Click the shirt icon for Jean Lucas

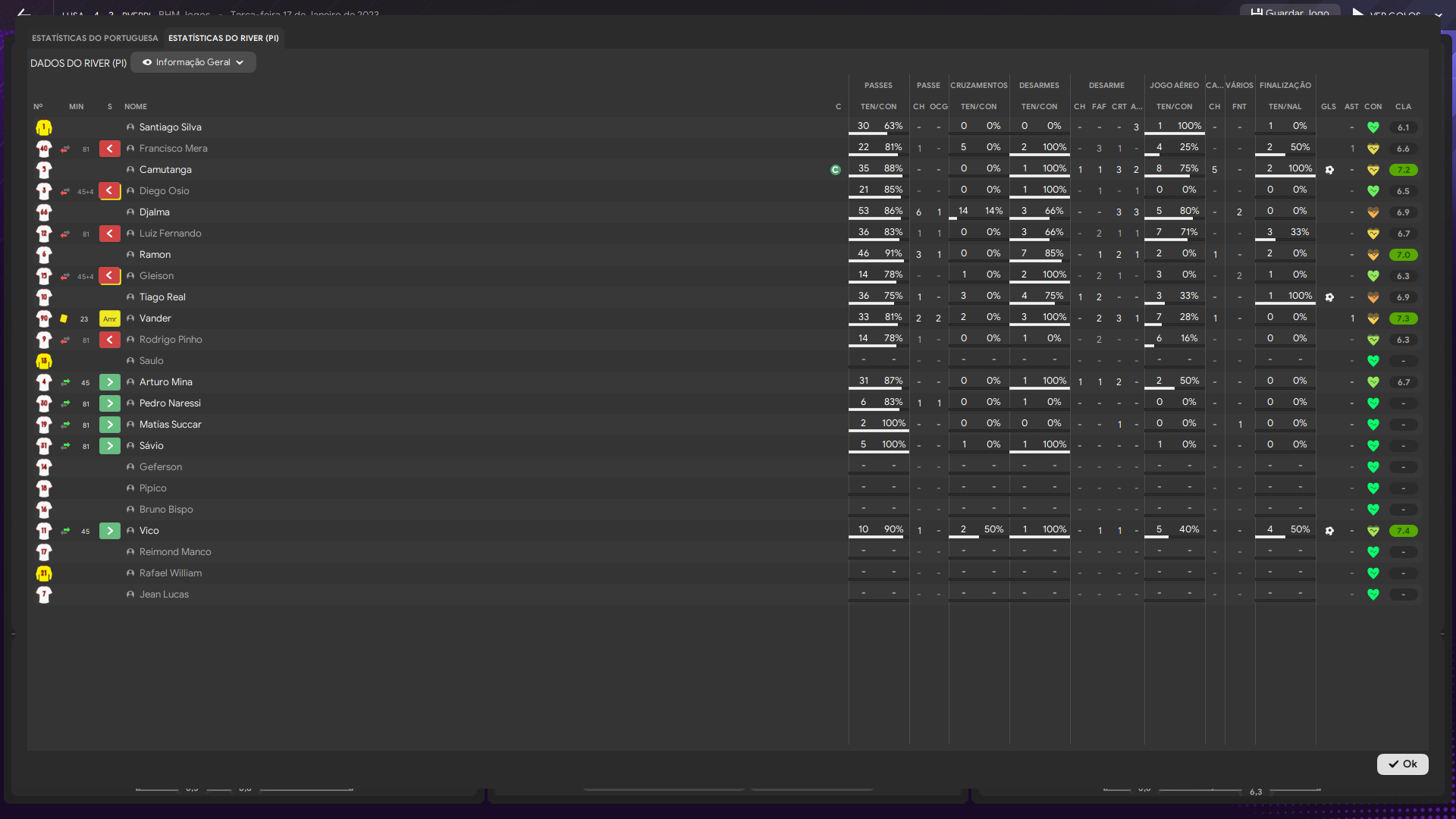[44, 595]
